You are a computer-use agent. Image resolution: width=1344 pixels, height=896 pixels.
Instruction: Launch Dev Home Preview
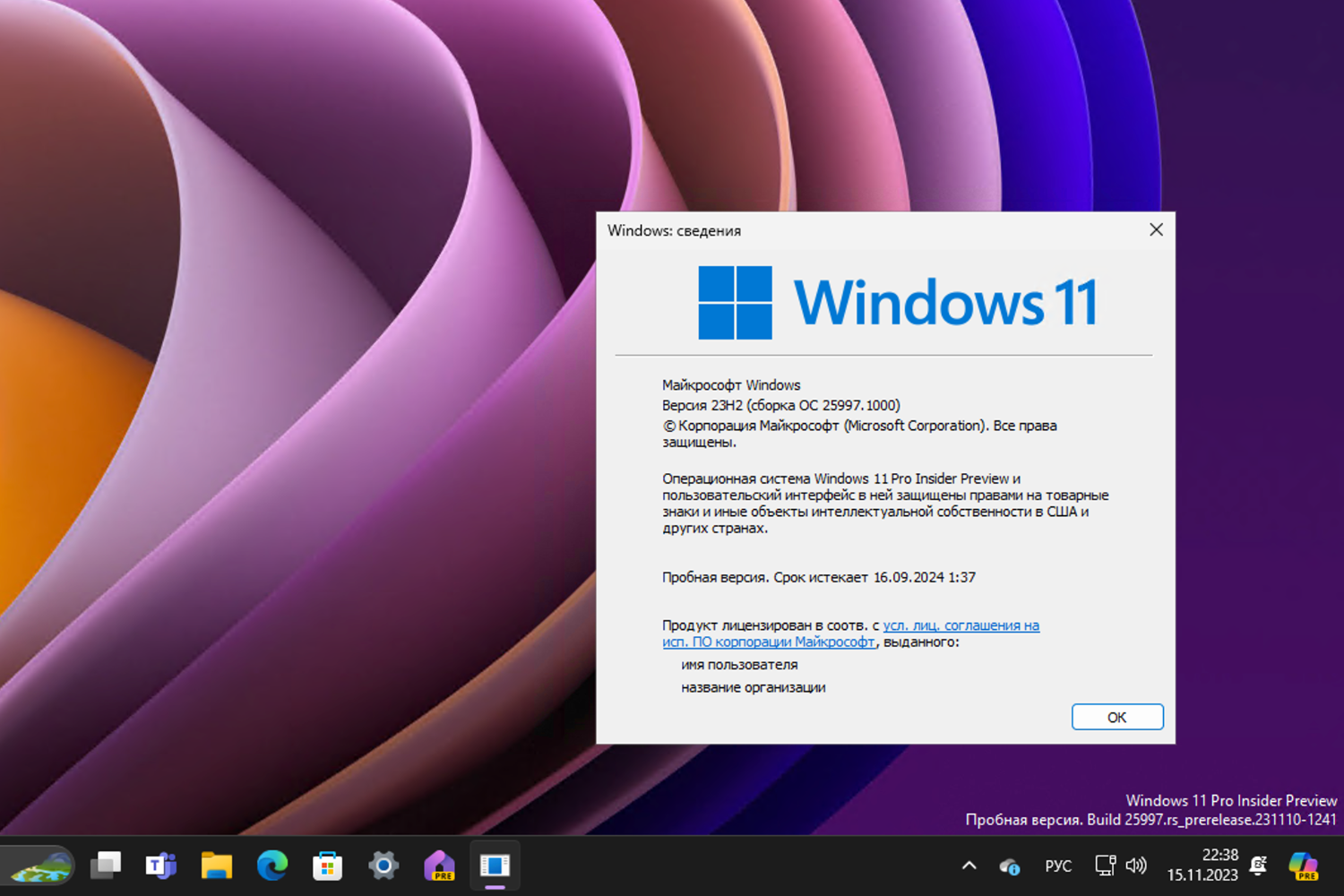[x=439, y=865]
